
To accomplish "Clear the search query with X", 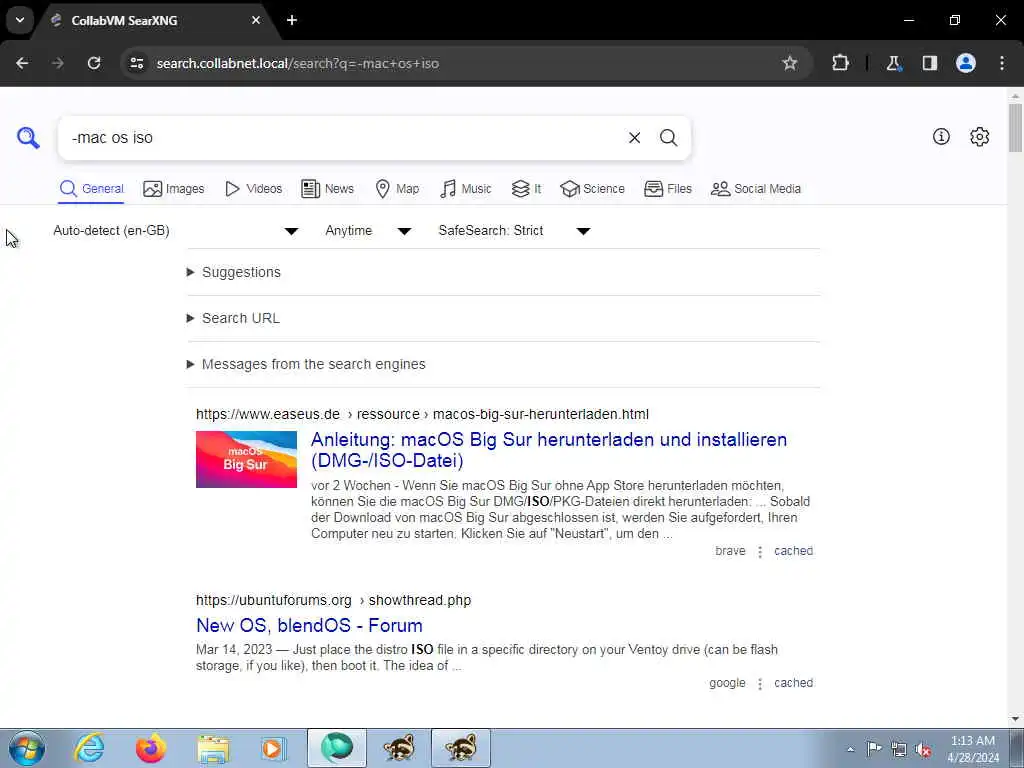I will (634, 138).
